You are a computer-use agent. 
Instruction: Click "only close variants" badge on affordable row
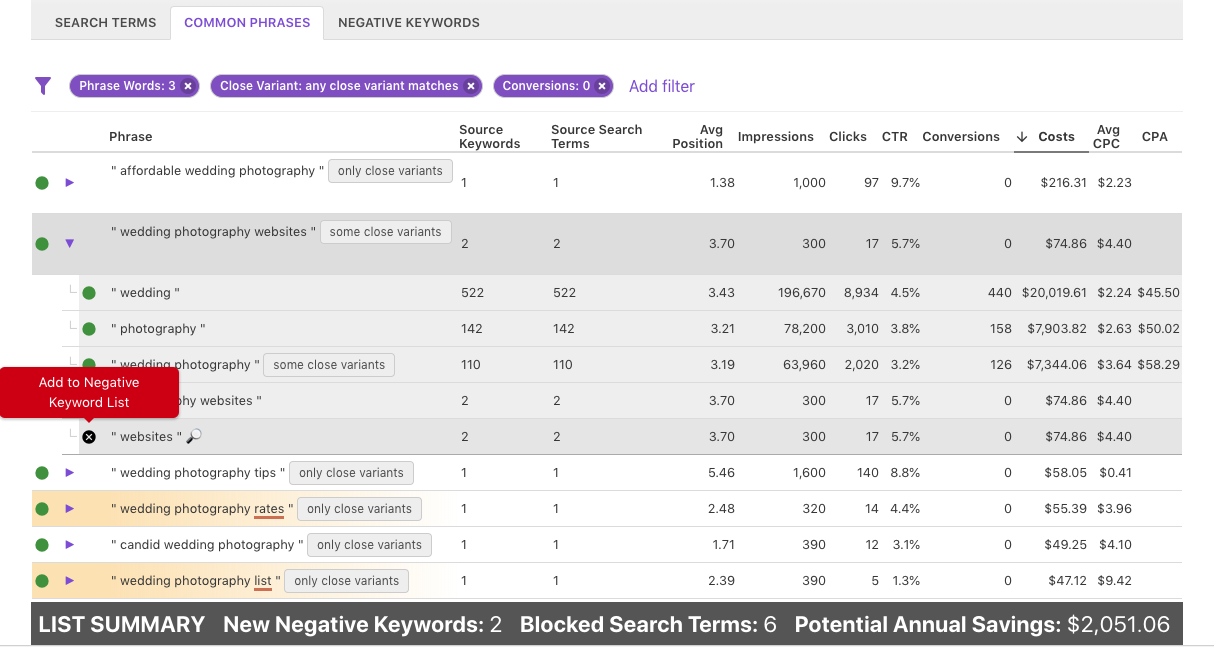(x=390, y=170)
